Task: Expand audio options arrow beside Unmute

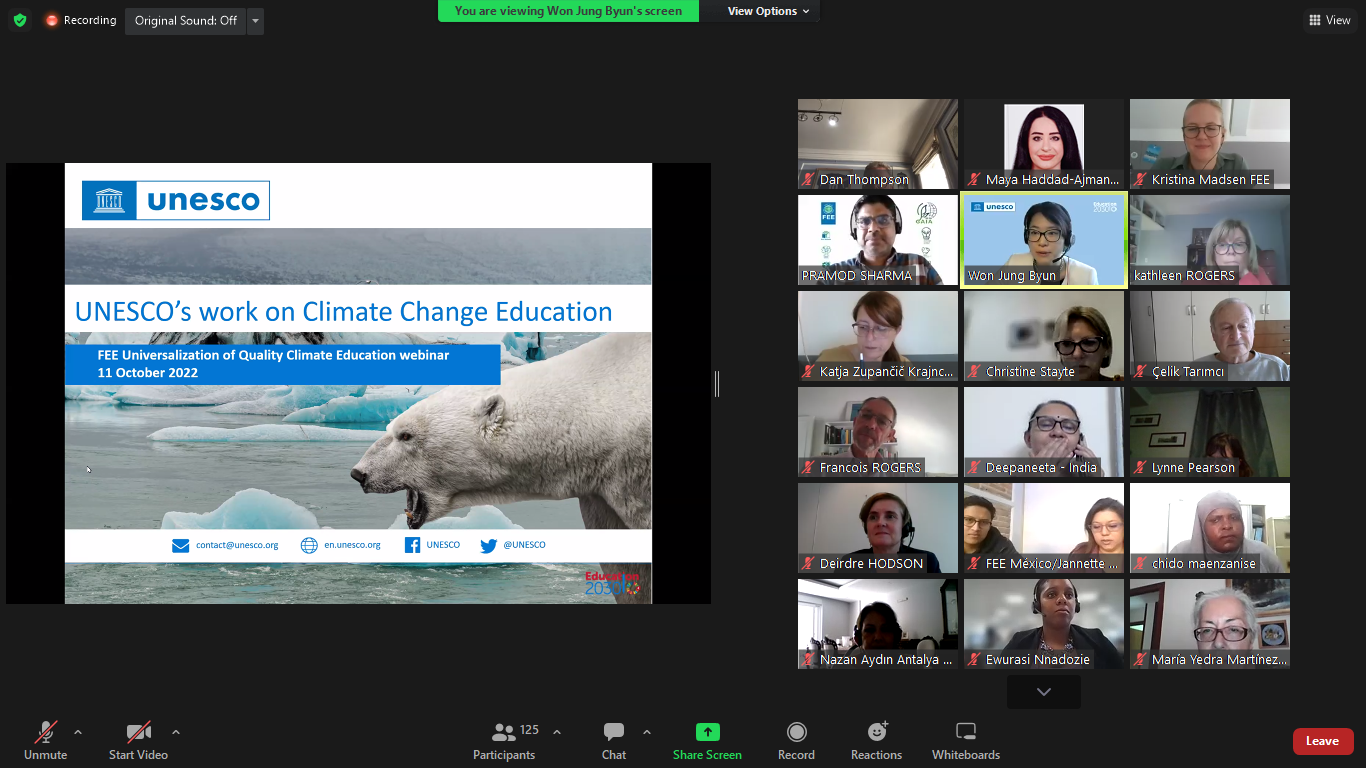Action: (78, 732)
